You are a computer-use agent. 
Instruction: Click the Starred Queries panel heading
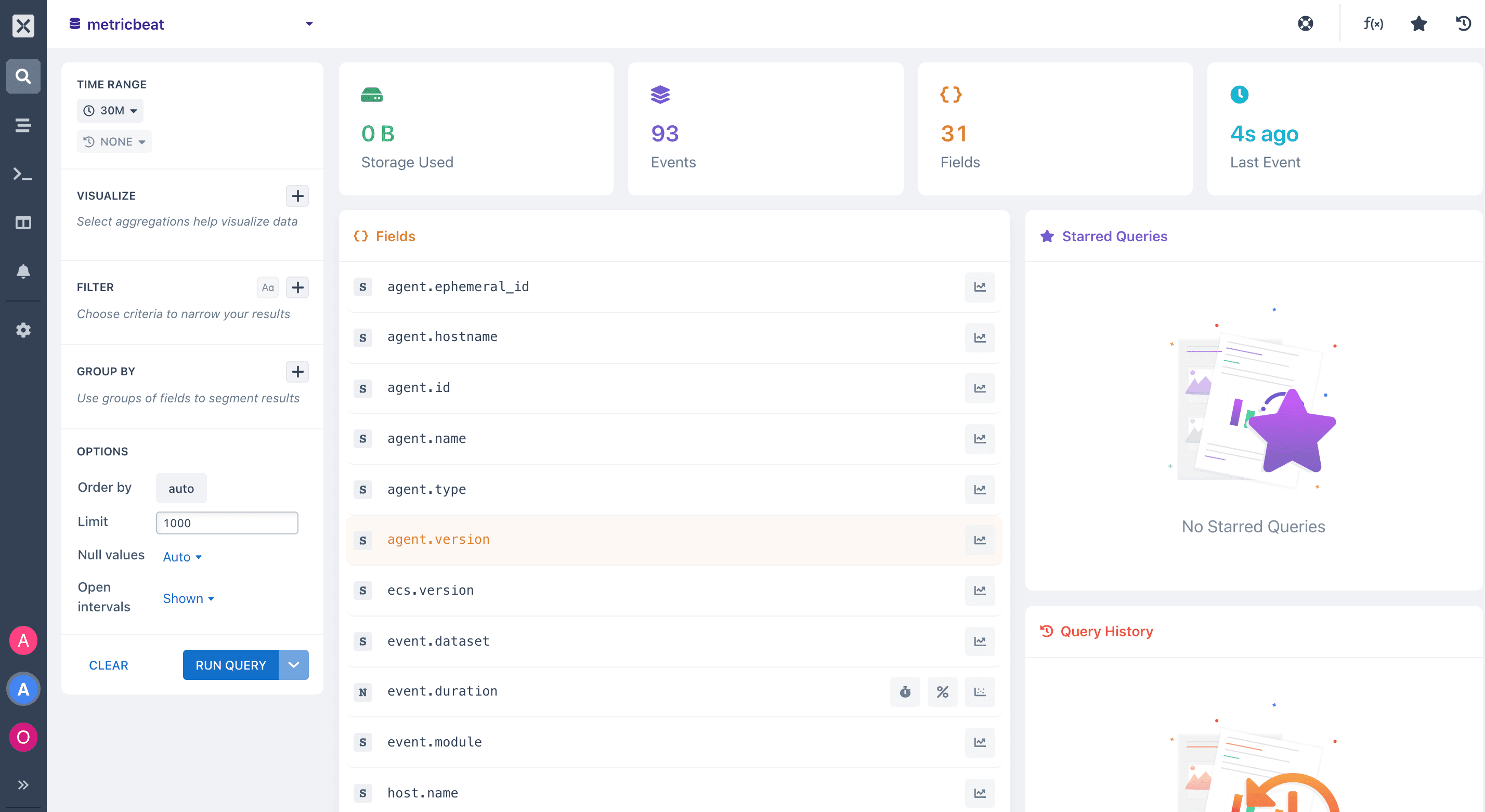click(1114, 237)
